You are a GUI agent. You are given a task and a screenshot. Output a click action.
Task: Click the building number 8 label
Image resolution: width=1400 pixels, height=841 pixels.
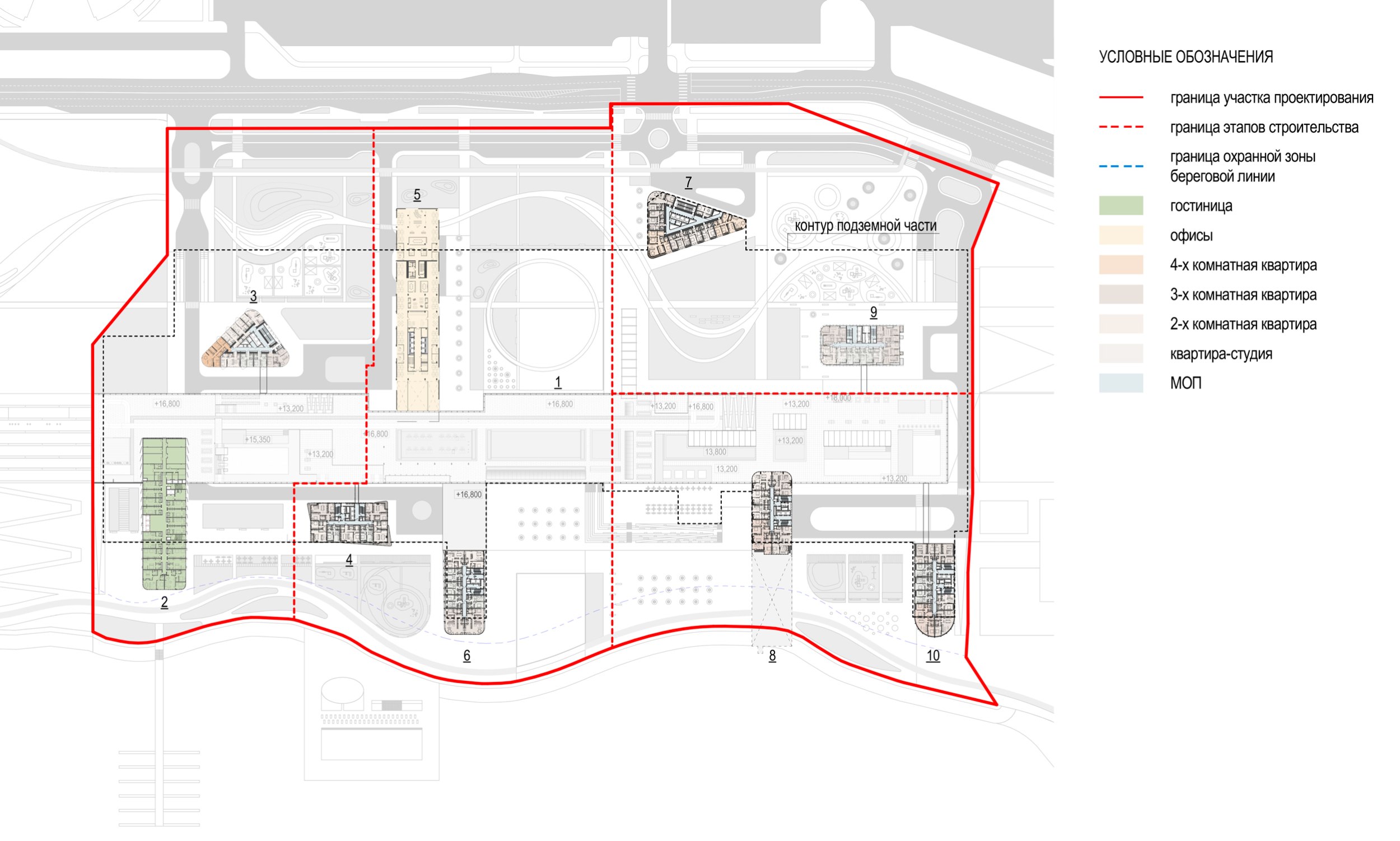772,656
